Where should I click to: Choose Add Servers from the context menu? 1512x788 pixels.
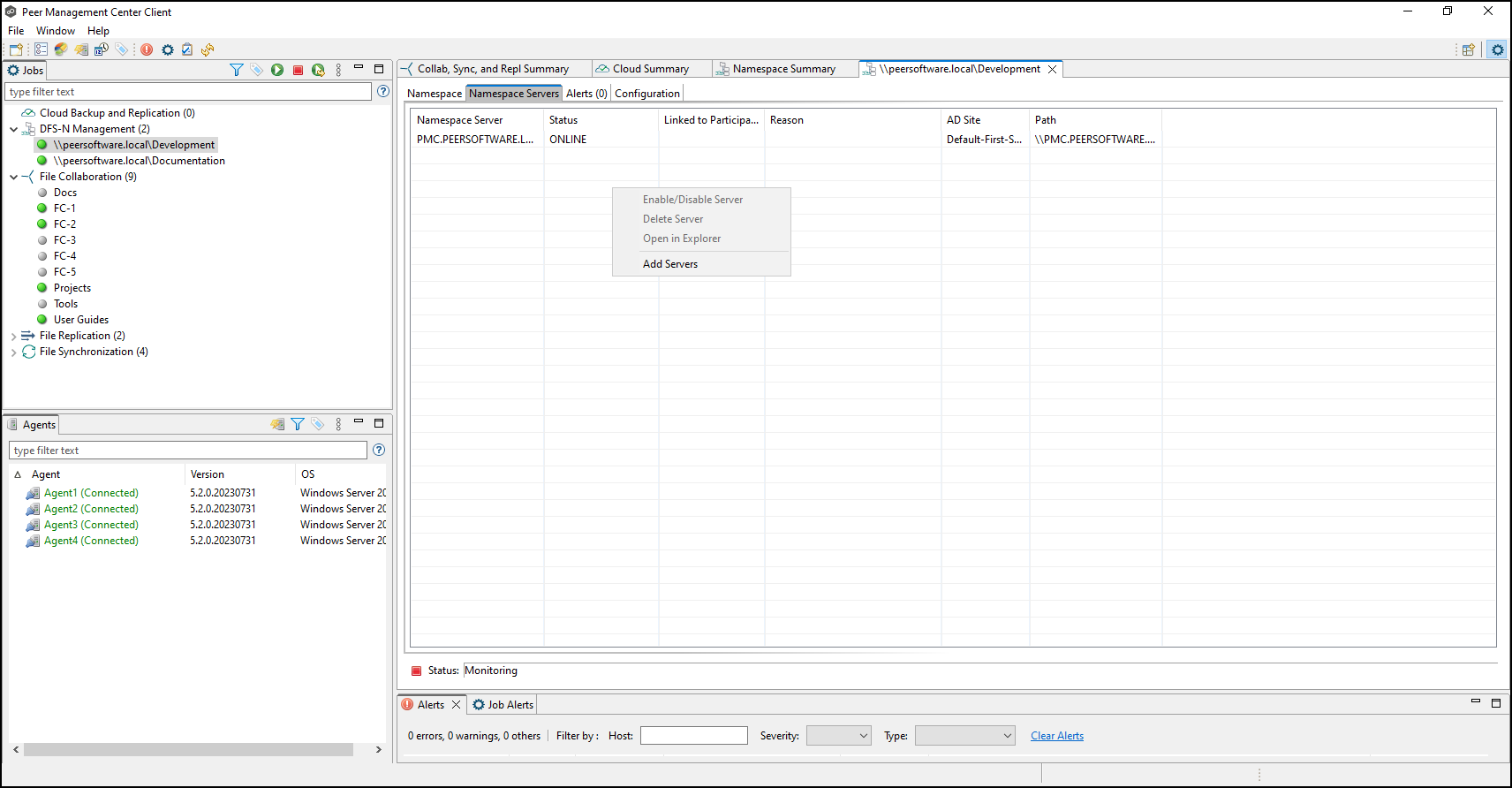tap(670, 264)
